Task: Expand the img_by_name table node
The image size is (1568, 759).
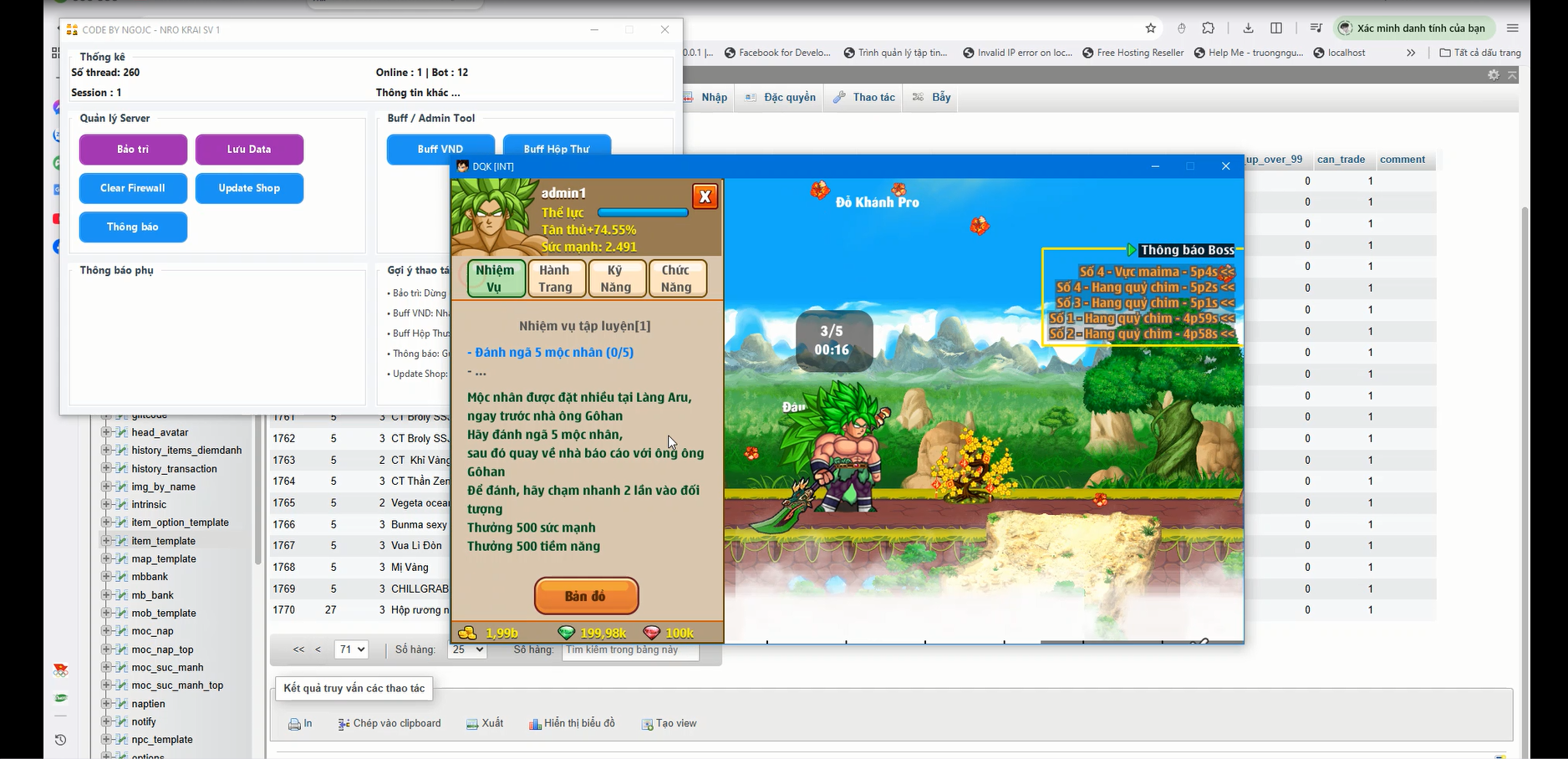Action: tap(107, 486)
